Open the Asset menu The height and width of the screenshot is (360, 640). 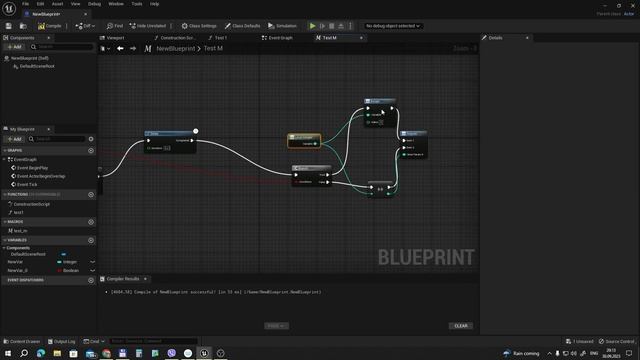tap(57, 4)
